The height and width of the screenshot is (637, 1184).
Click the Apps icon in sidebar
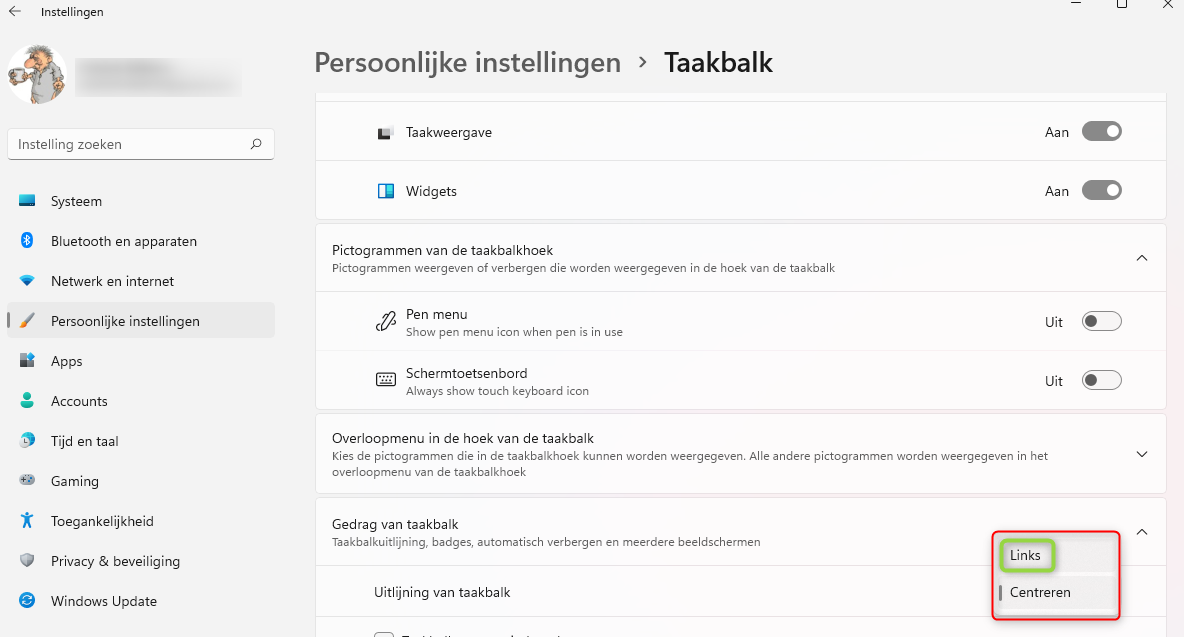click(27, 361)
